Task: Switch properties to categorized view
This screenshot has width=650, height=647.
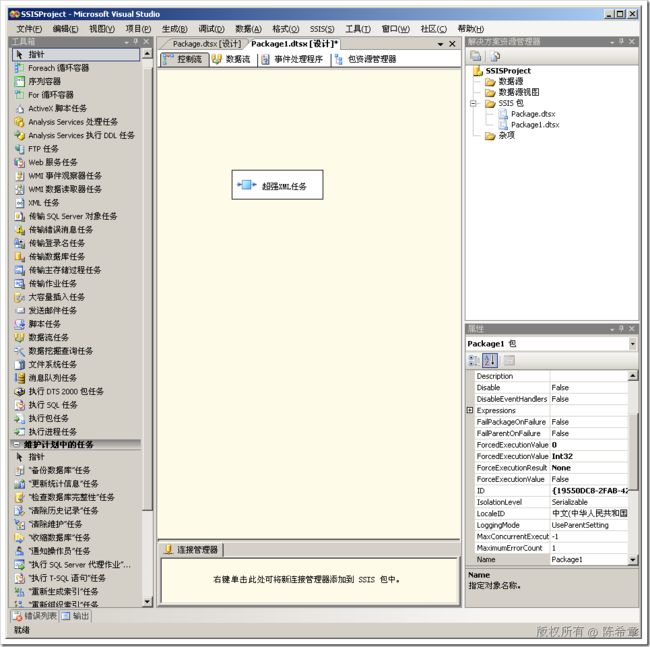Action: pyautogui.click(x=474, y=360)
